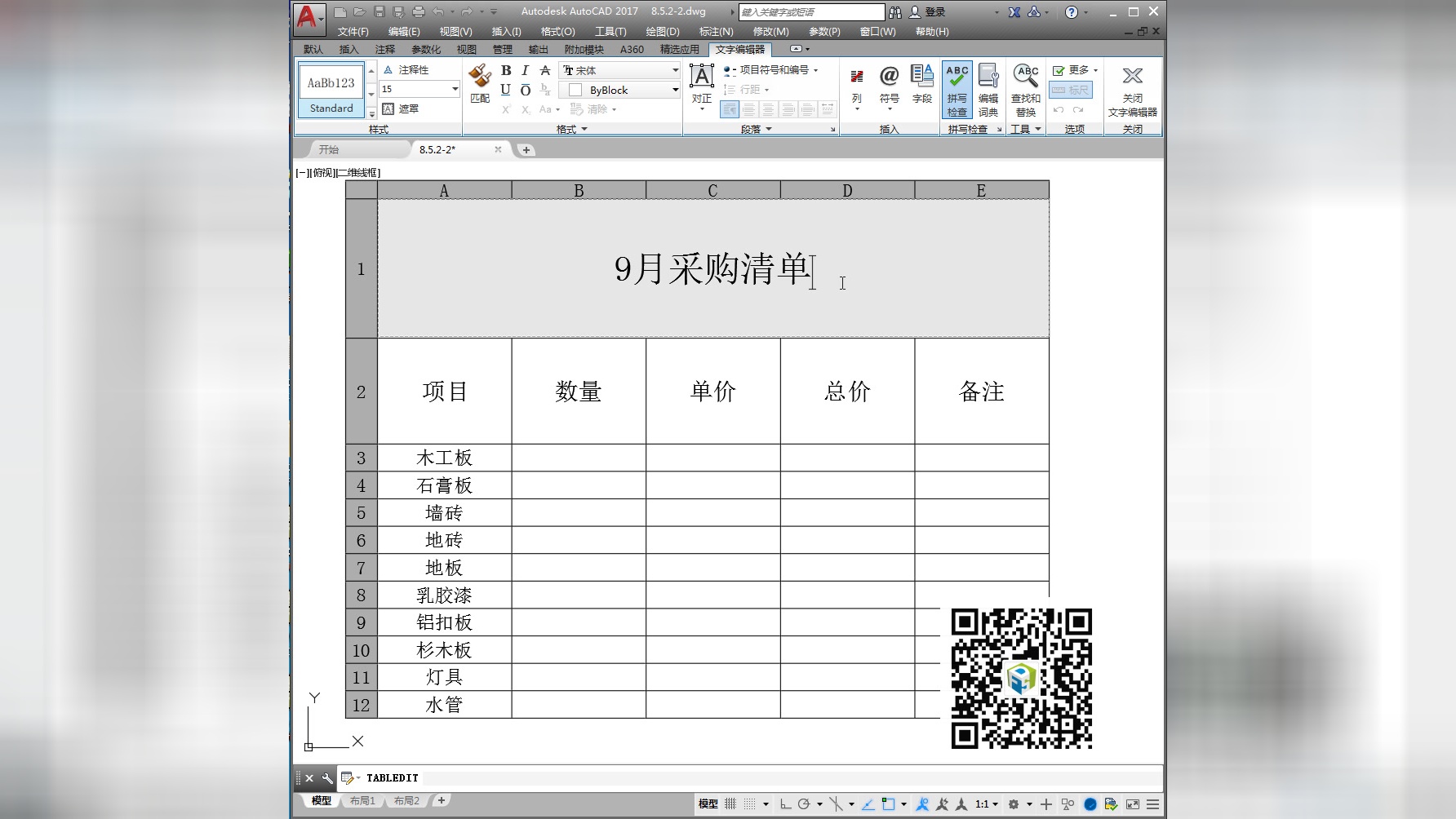Image resolution: width=1456 pixels, height=819 pixels.
Task: Open the 绘图(D) menu
Action: point(662,32)
